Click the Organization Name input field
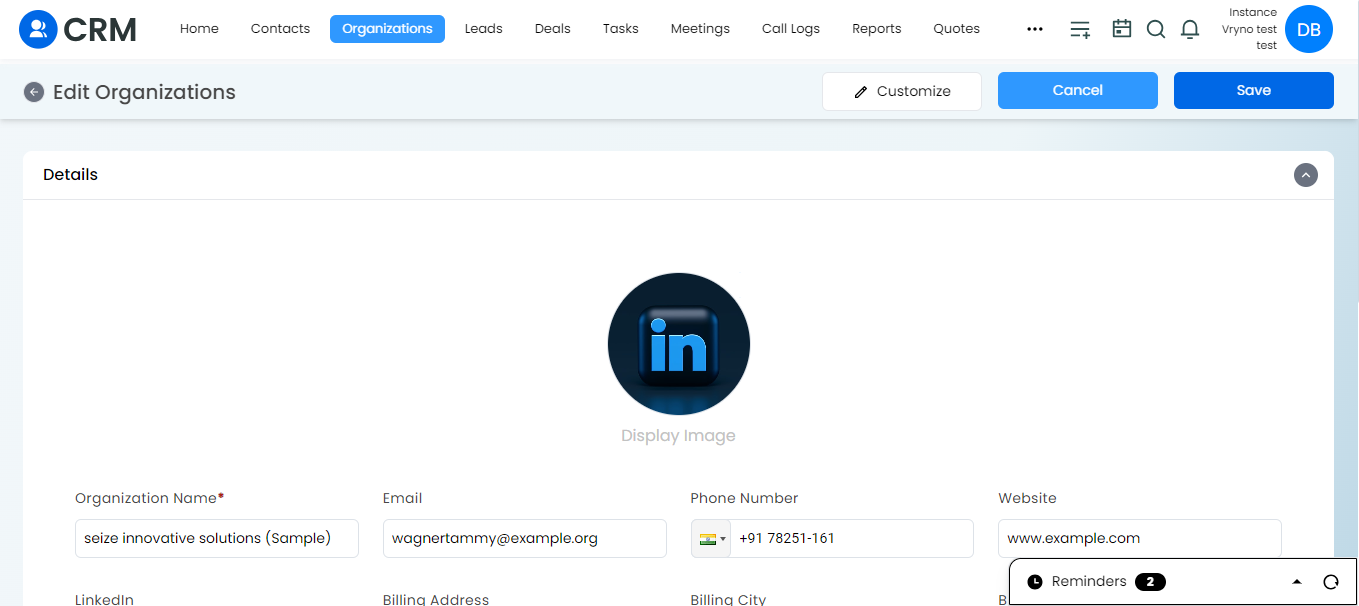Screen dimensions: 1359x606 pos(217,538)
